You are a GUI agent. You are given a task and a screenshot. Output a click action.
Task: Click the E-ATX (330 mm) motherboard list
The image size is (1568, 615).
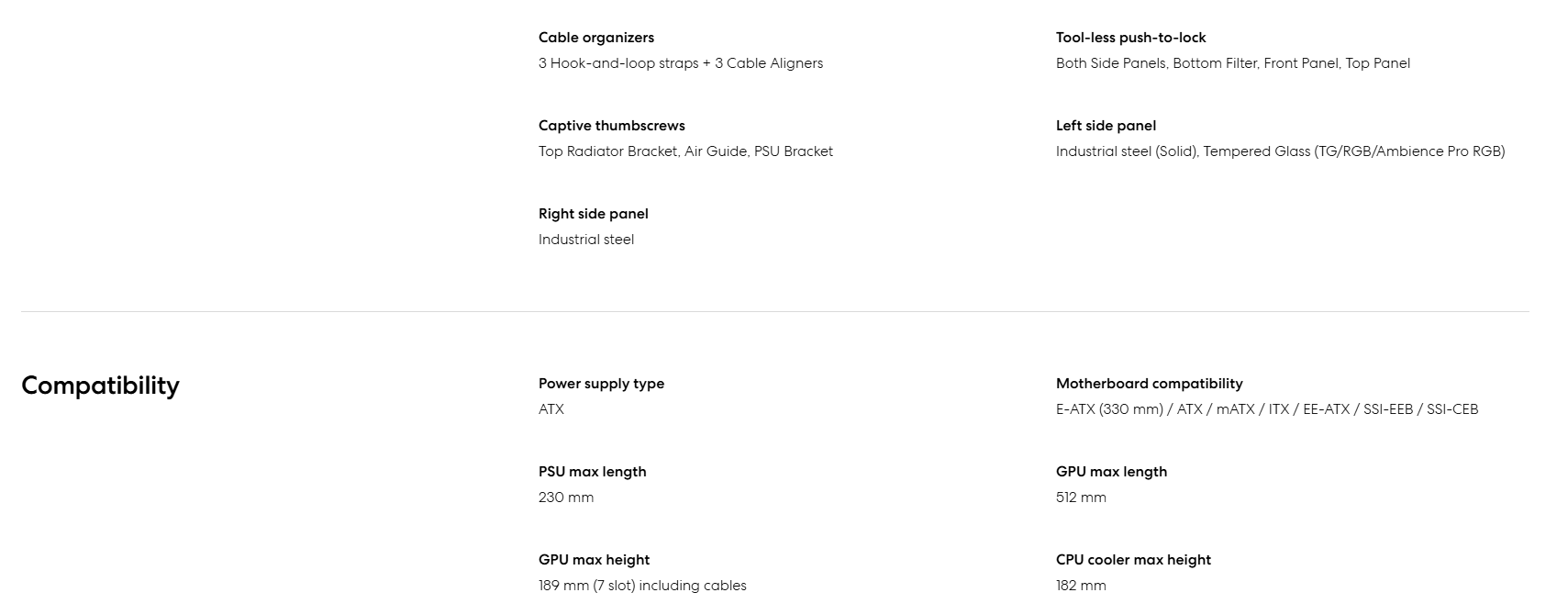pos(1267,409)
